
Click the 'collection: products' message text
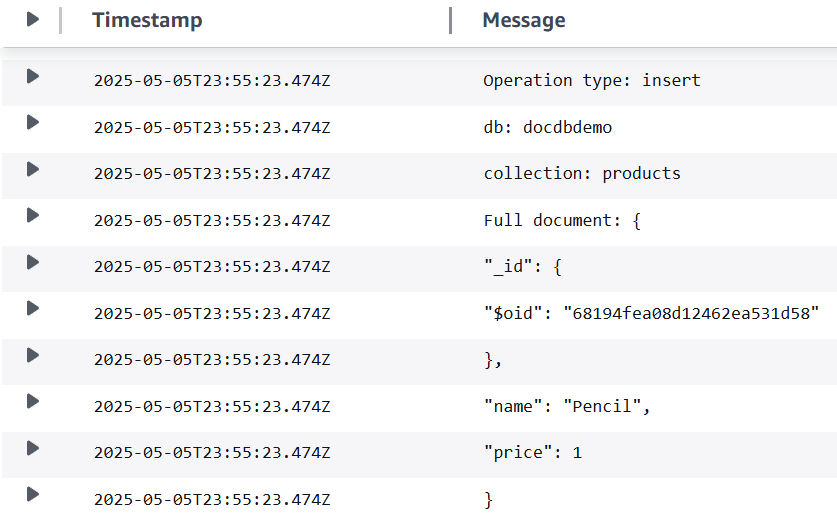click(581, 174)
